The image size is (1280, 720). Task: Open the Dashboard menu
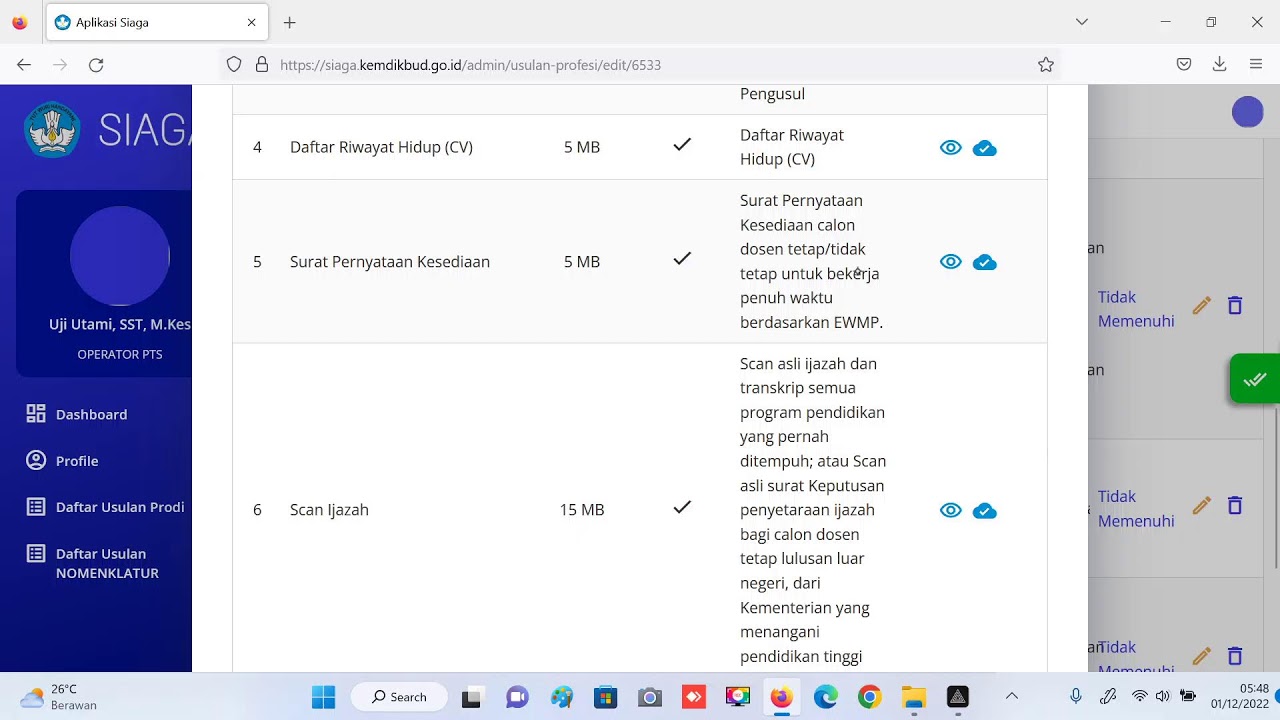click(x=91, y=414)
